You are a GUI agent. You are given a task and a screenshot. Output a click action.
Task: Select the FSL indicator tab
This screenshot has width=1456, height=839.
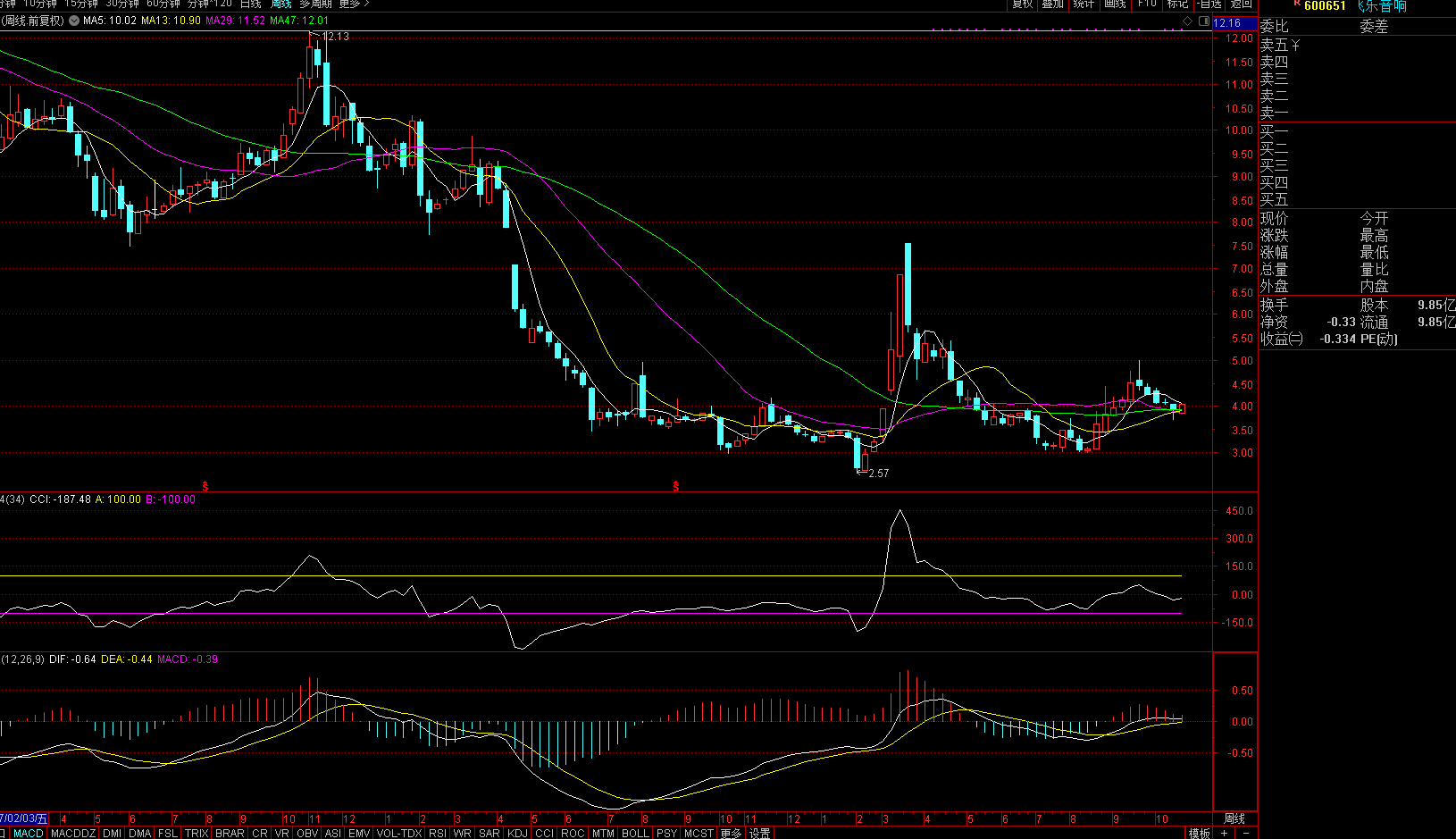click(167, 833)
